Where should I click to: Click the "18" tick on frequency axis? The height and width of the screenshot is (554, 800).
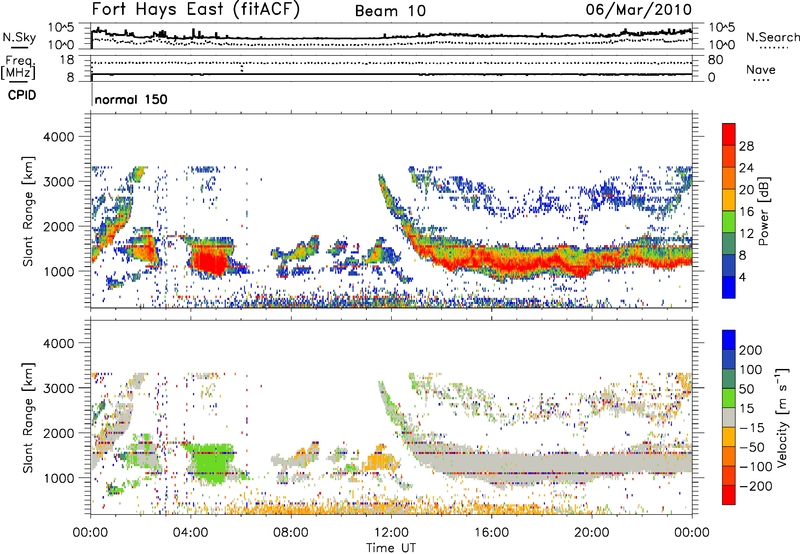[x=67, y=60]
